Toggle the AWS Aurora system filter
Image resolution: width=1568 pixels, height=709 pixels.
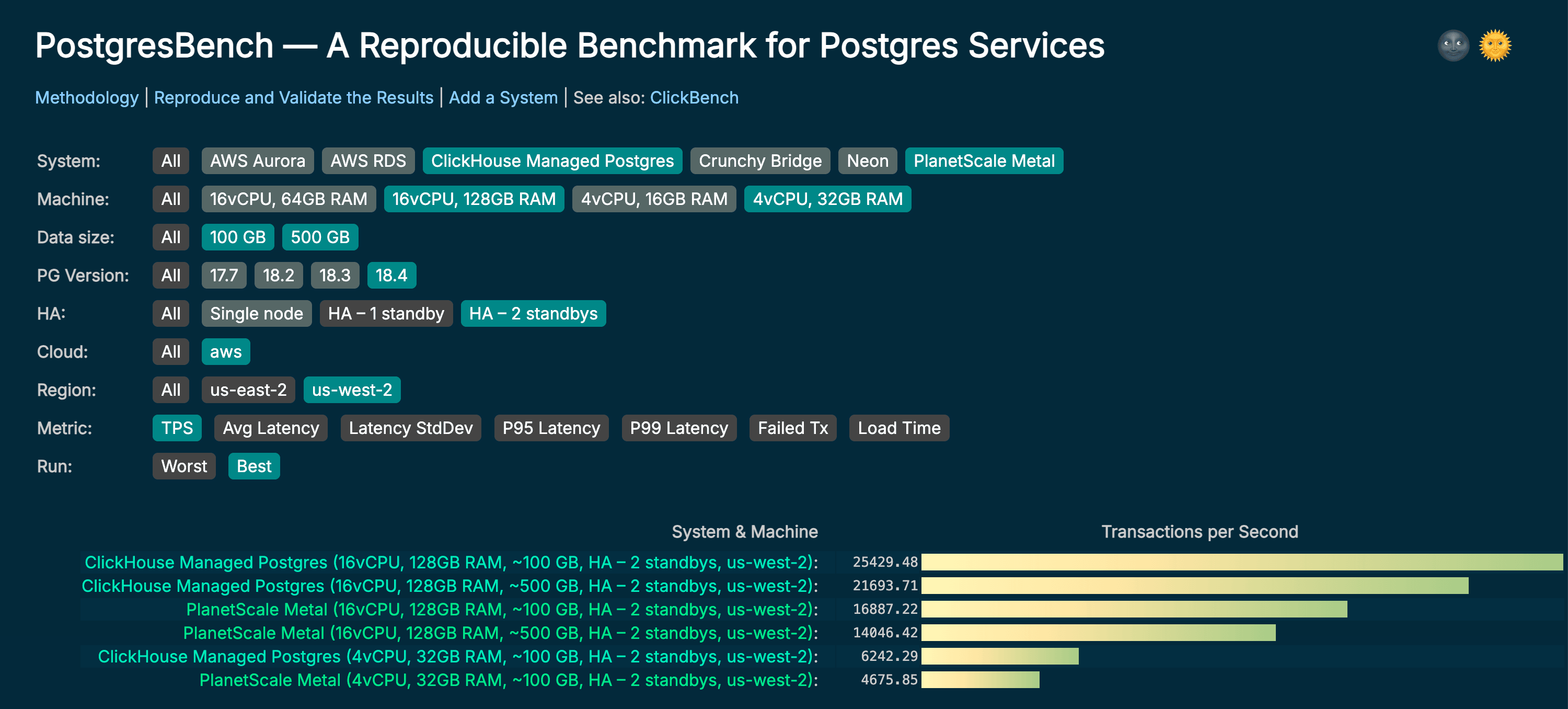click(258, 161)
